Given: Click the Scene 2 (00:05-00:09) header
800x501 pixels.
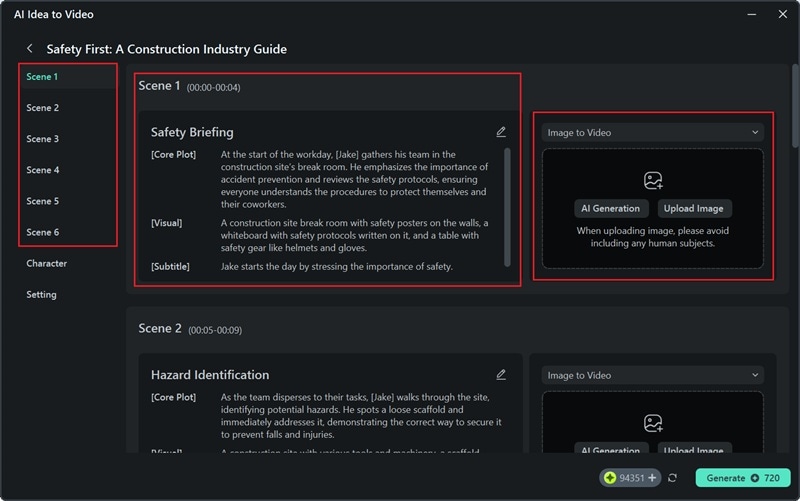Looking at the screenshot, I should [190, 329].
